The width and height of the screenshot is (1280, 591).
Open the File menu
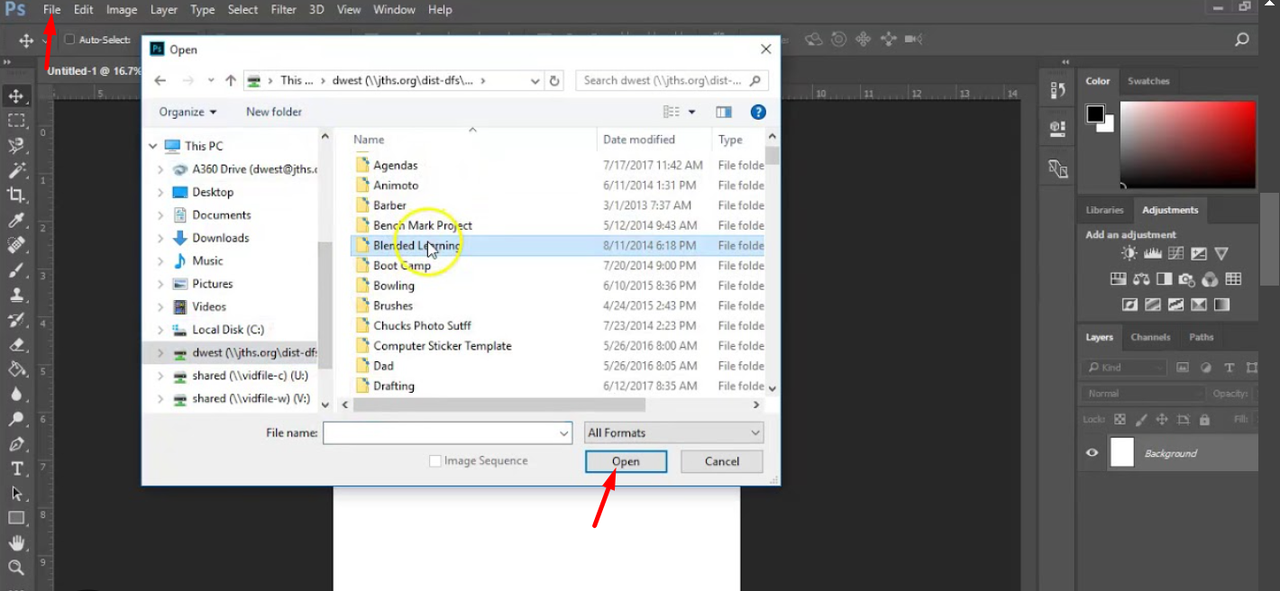[x=52, y=9]
